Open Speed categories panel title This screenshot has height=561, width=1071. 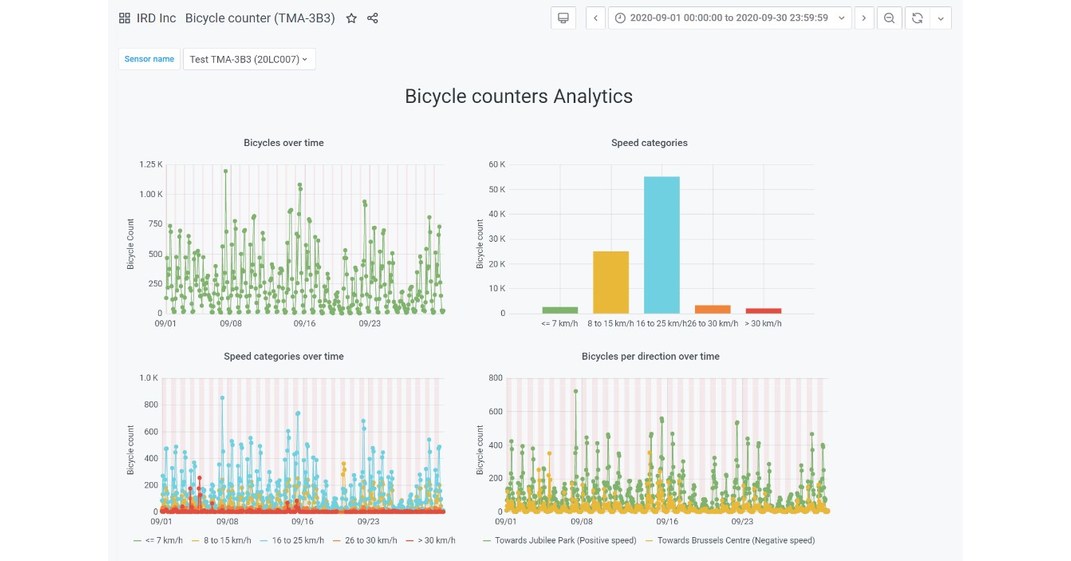[650, 143]
